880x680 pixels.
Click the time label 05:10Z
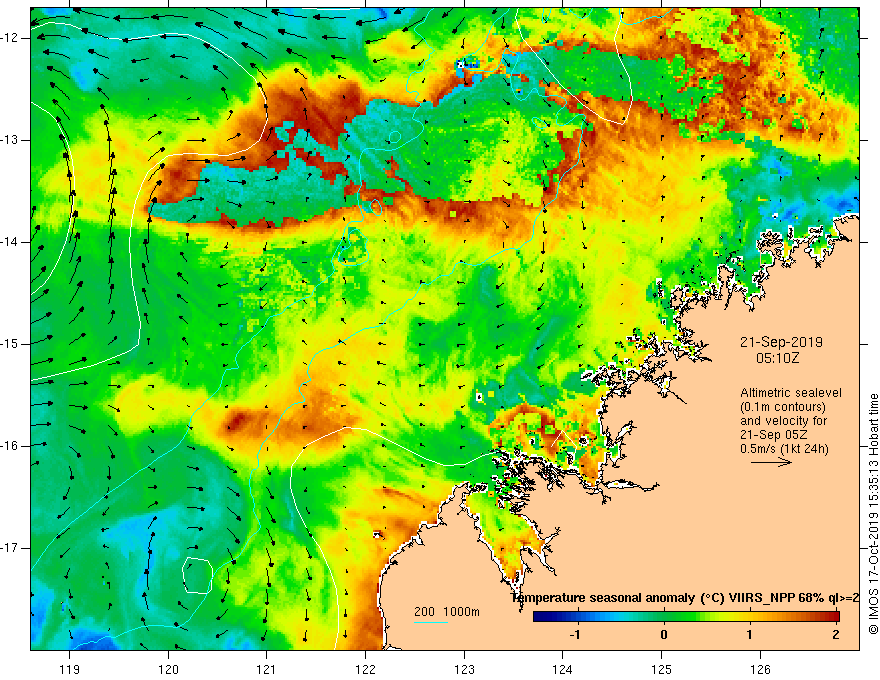[777, 358]
